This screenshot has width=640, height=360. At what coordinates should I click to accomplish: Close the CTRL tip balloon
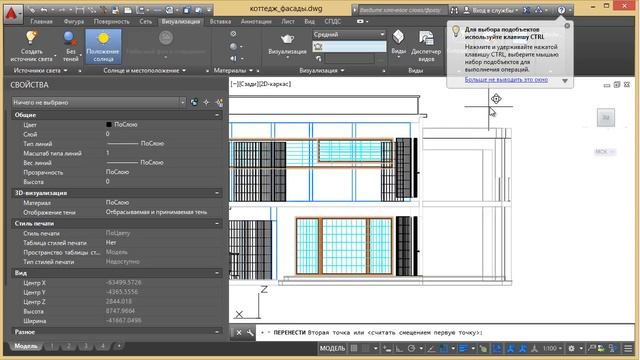(567, 26)
